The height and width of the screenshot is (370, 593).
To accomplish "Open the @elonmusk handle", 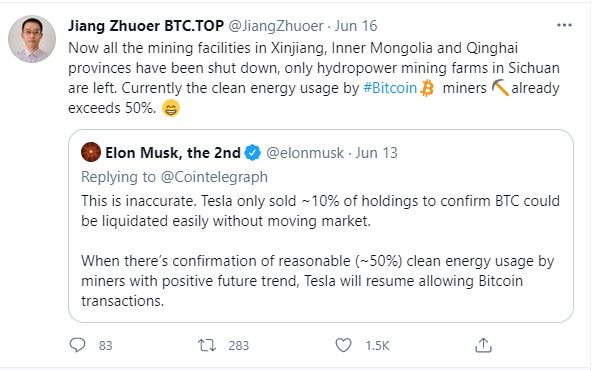I will (x=305, y=153).
